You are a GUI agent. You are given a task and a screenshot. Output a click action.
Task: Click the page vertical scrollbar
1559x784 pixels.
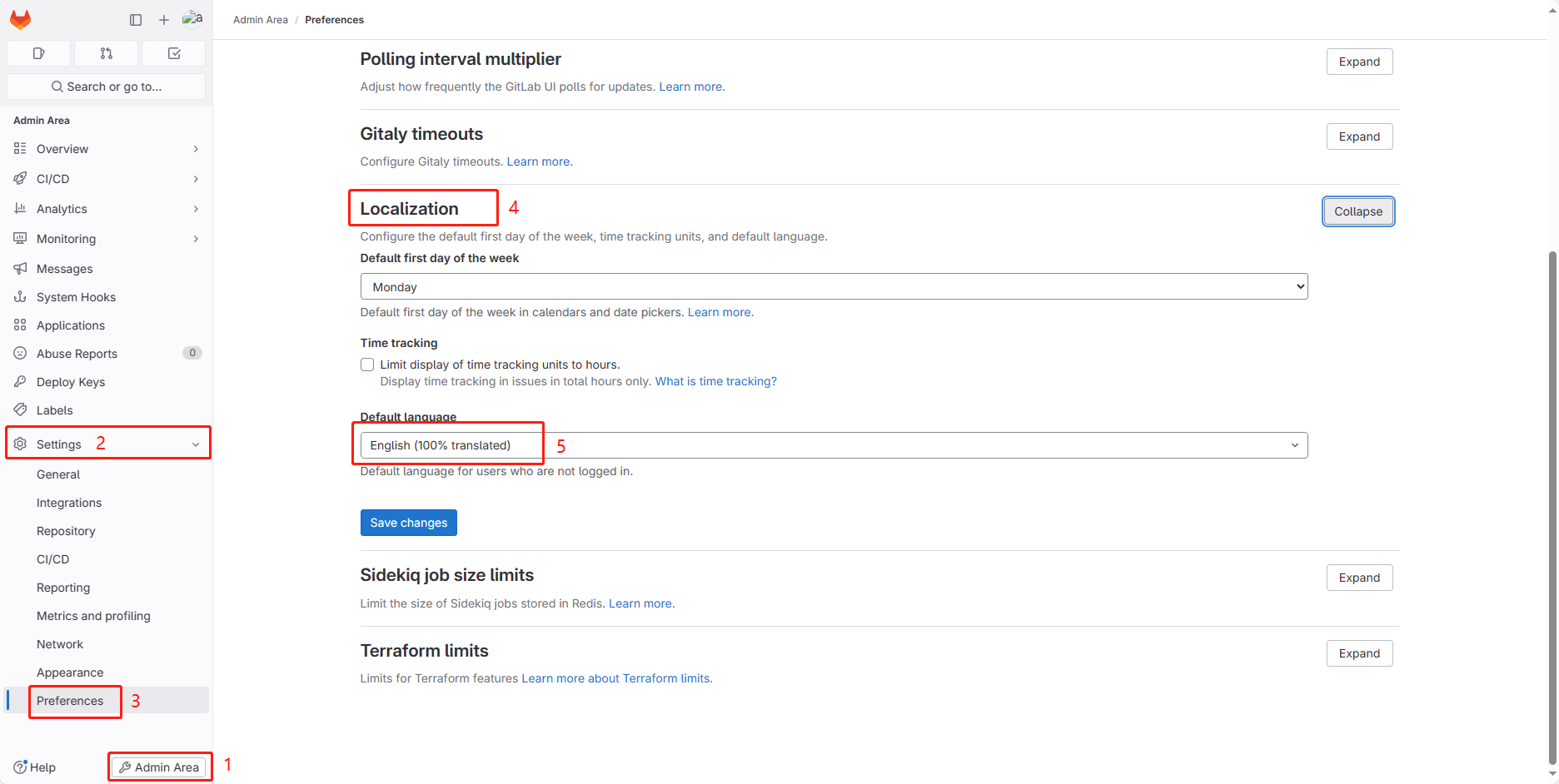tap(1552, 499)
